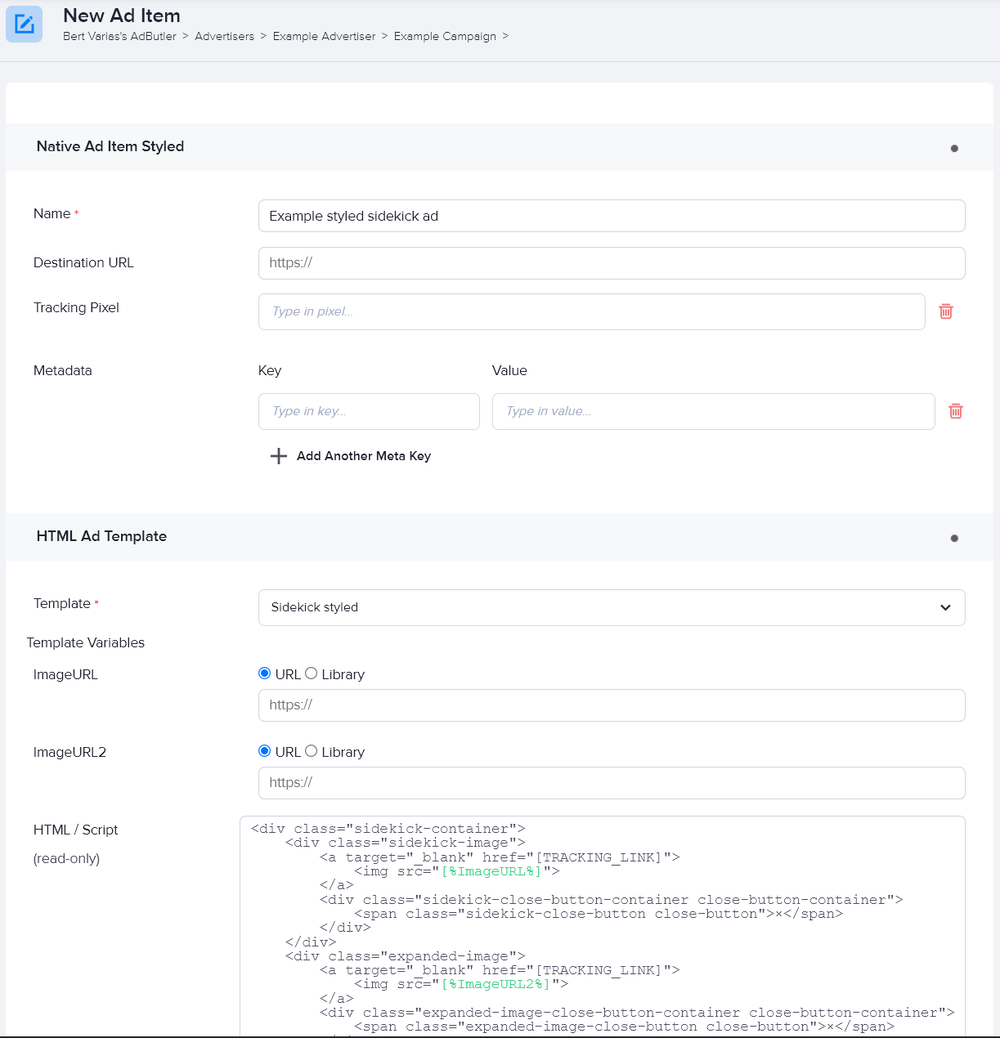Click the Native Ad Item Styled heading
The image size is (1000, 1038).
pyautogui.click(x=110, y=146)
